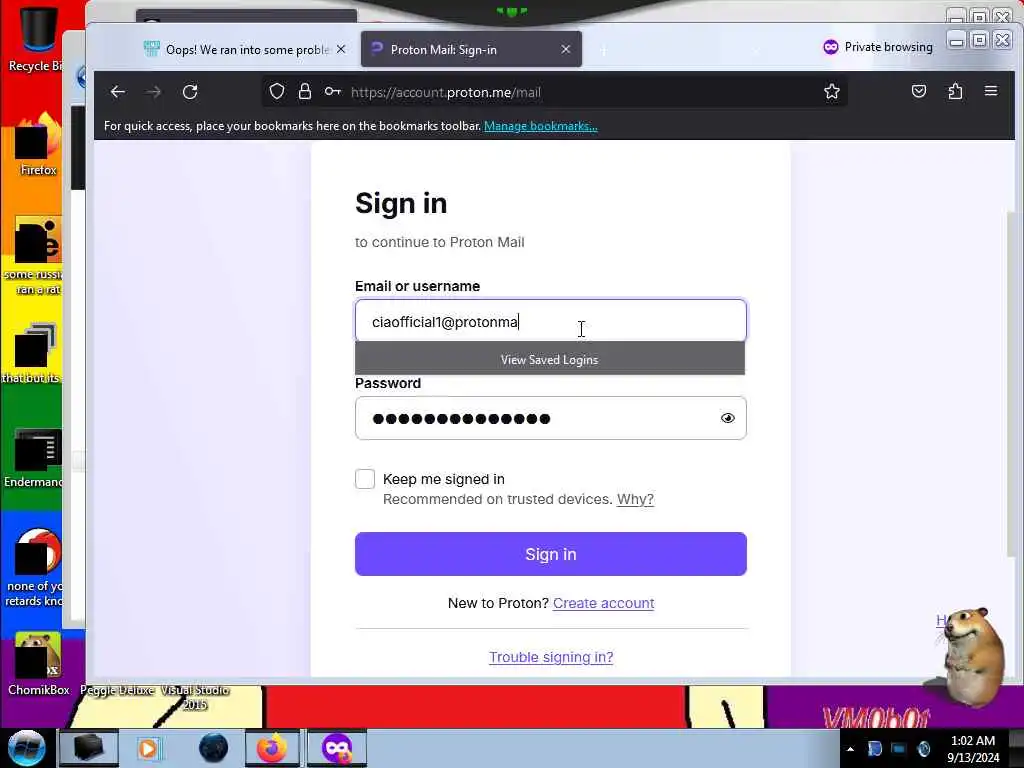Open the Visual Studio 2015 desktop label
Viewport: 1024px width, 768px height.
click(195, 697)
